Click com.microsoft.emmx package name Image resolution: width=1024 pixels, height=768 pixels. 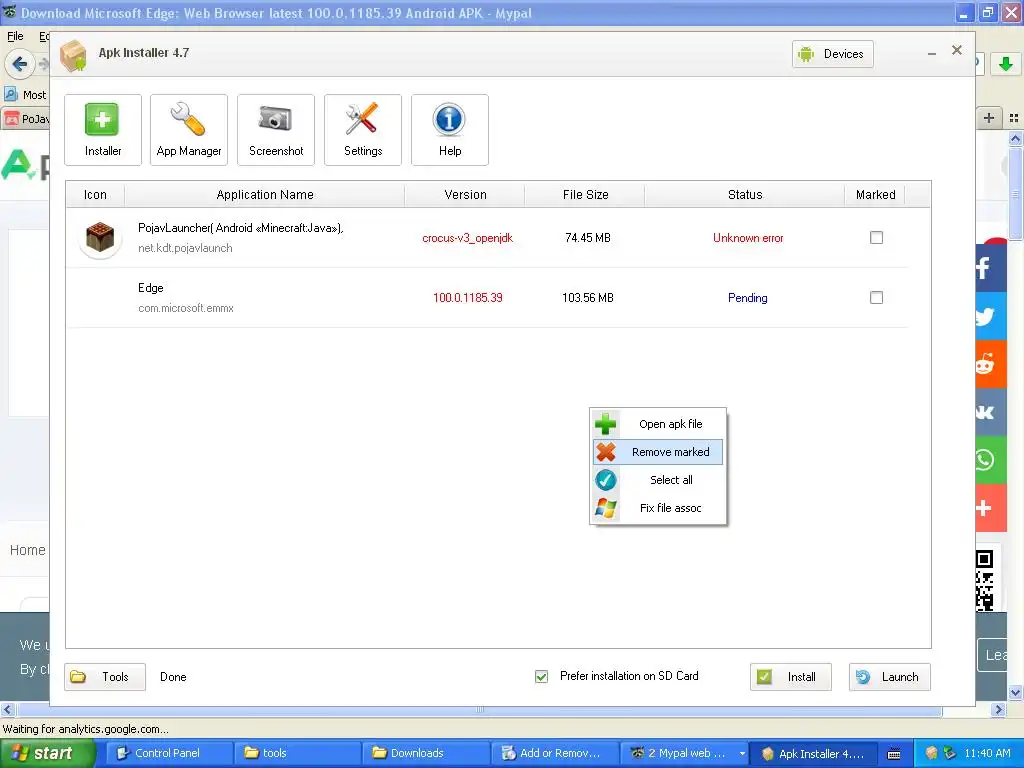pos(185,308)
